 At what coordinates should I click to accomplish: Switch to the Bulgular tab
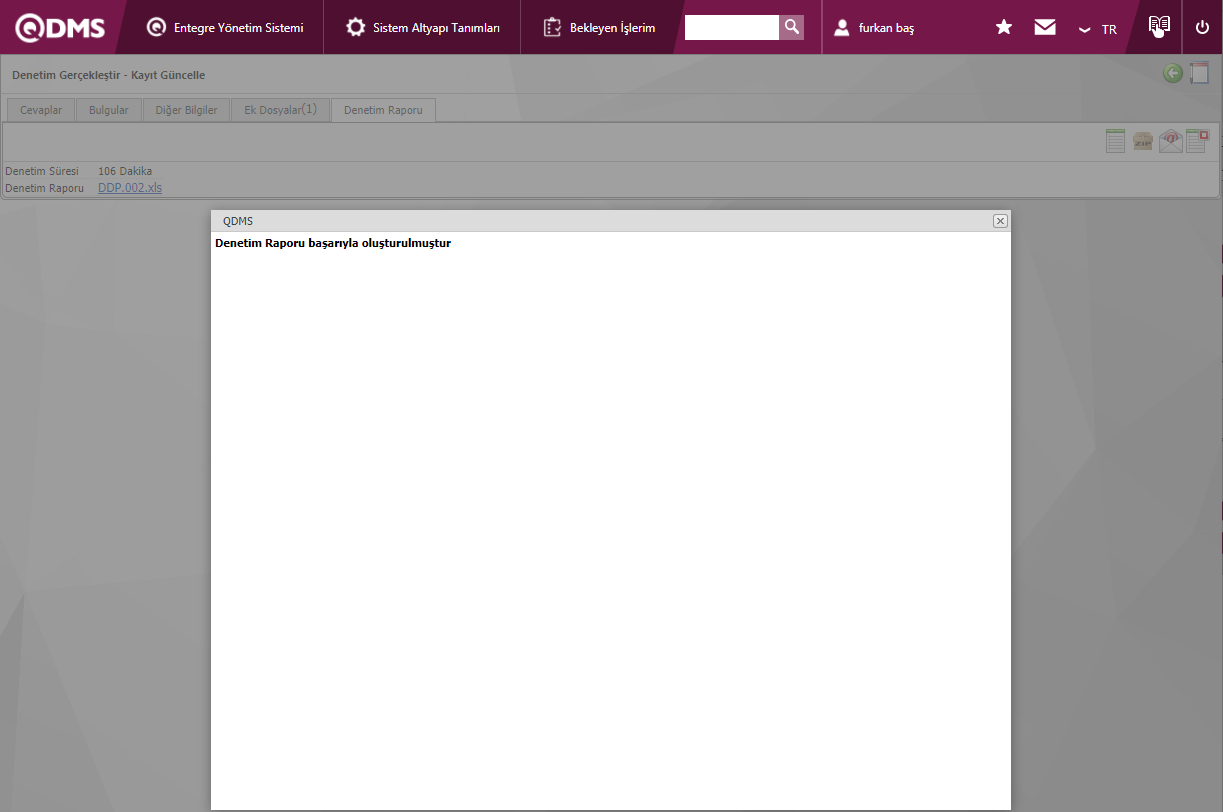[109, 110]
